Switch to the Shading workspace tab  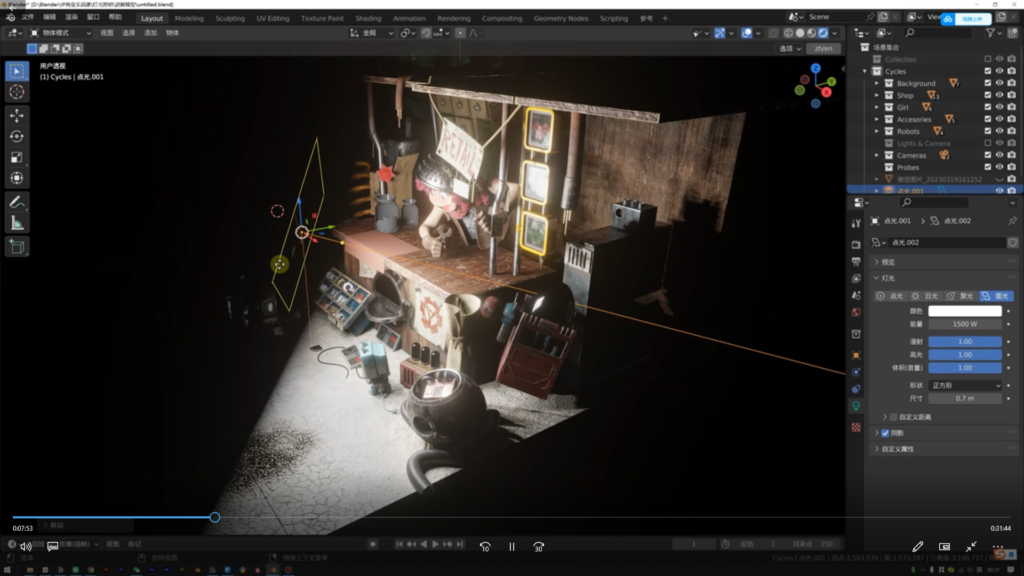point(368,18)
